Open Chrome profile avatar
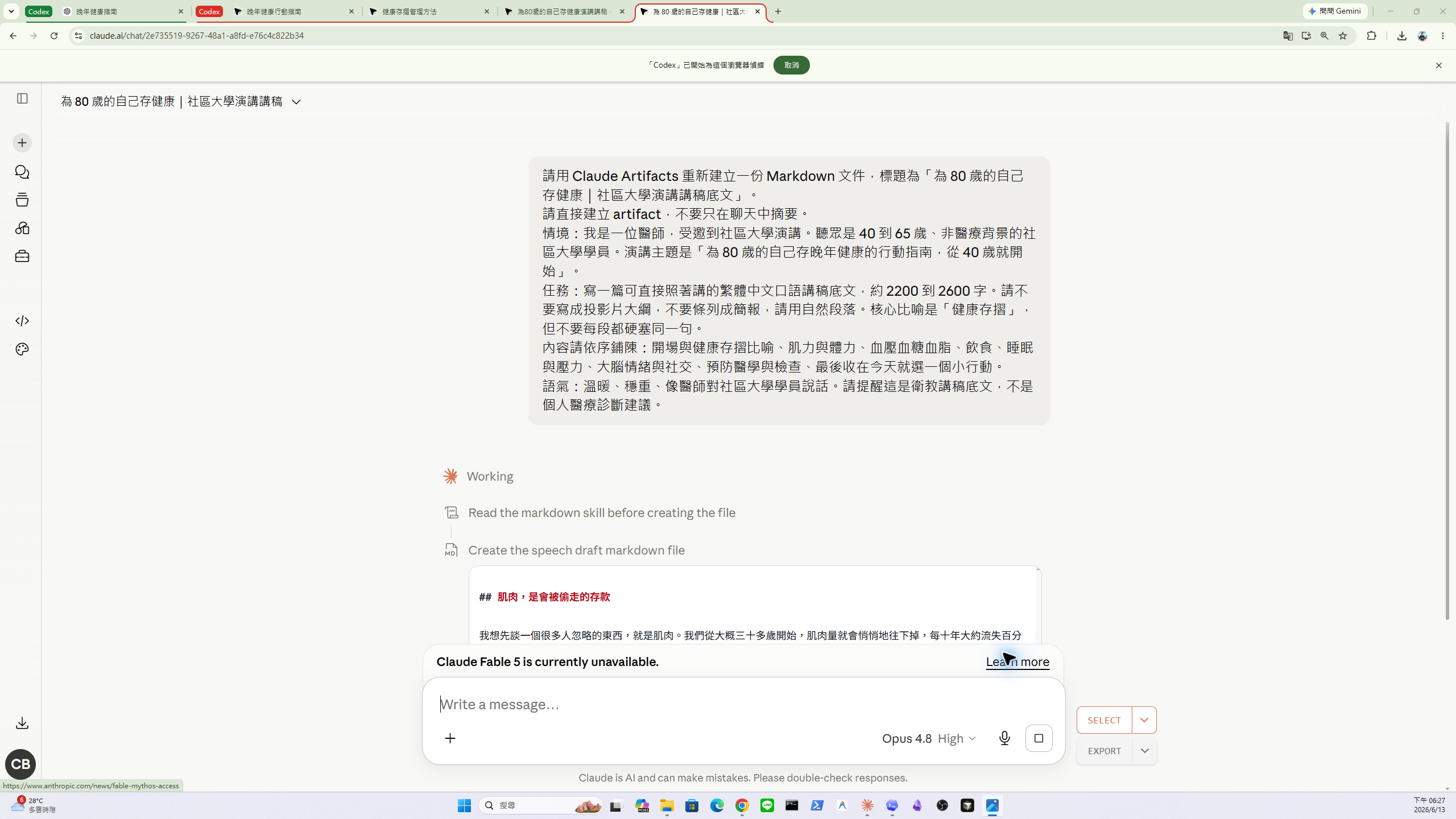1456x819 pixels. [x=1422, y=36]
